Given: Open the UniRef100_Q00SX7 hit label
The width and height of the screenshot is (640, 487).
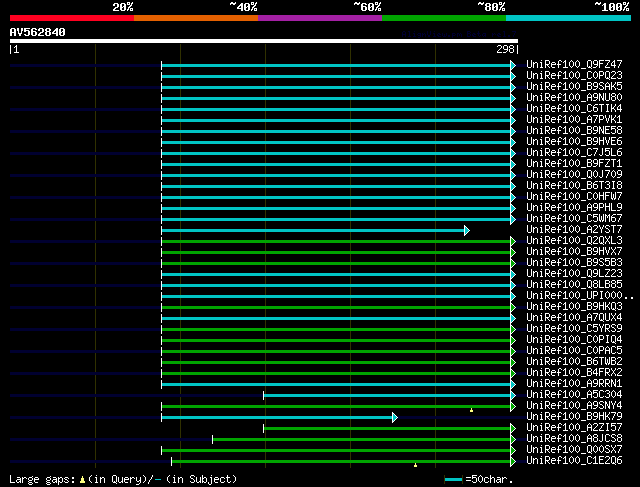Looking at the screenshot, I should [573, 450].
